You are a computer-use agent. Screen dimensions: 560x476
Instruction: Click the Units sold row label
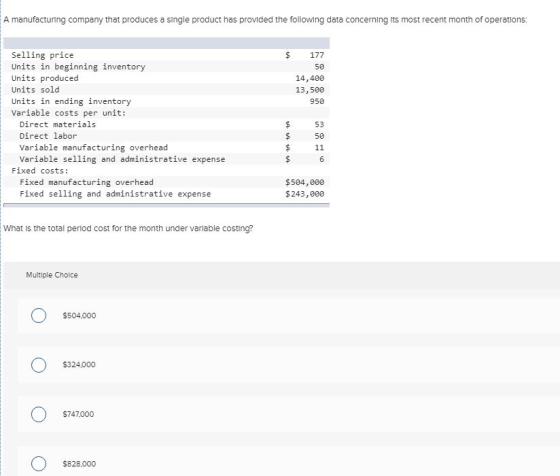point(35,90)
